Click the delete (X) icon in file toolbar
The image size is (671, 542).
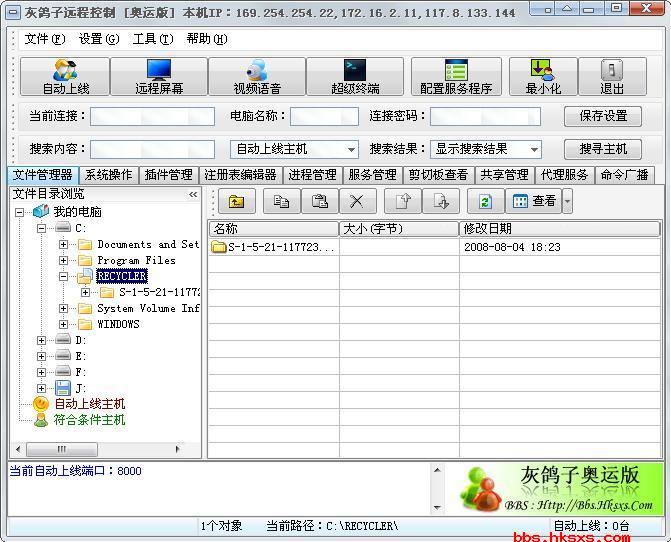click(x=356, y=201)
